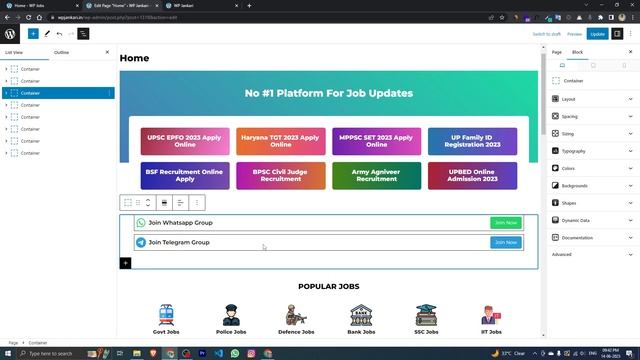Expand the Typography panel
640x360 pixels.
pyautogui.click(x=592, y=151)
